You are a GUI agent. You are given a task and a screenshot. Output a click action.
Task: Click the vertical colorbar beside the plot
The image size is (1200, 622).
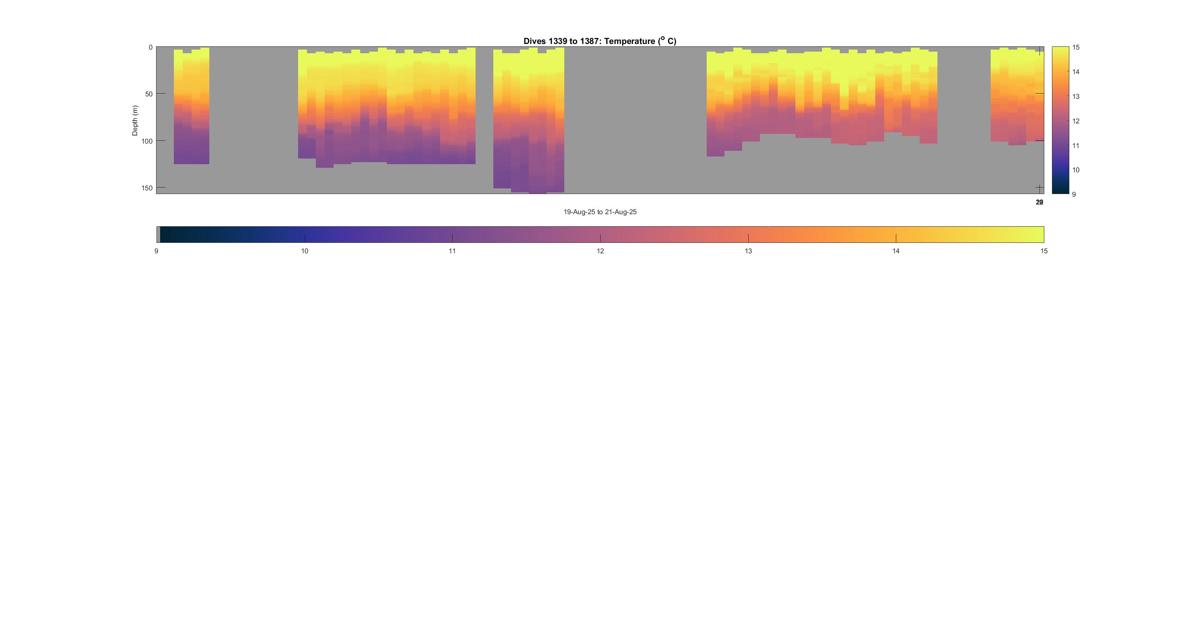[x=1059, y=120]
